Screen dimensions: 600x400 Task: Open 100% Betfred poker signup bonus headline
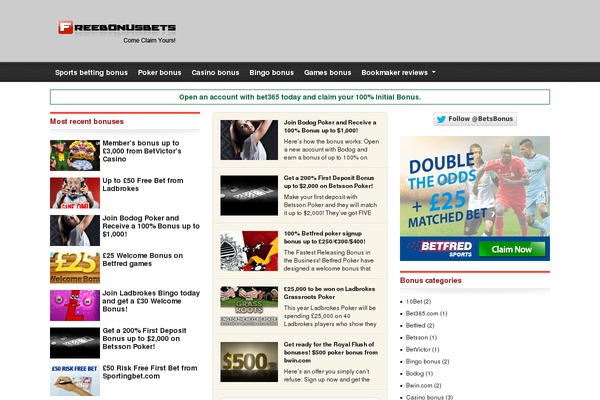[x=324, y=237]
